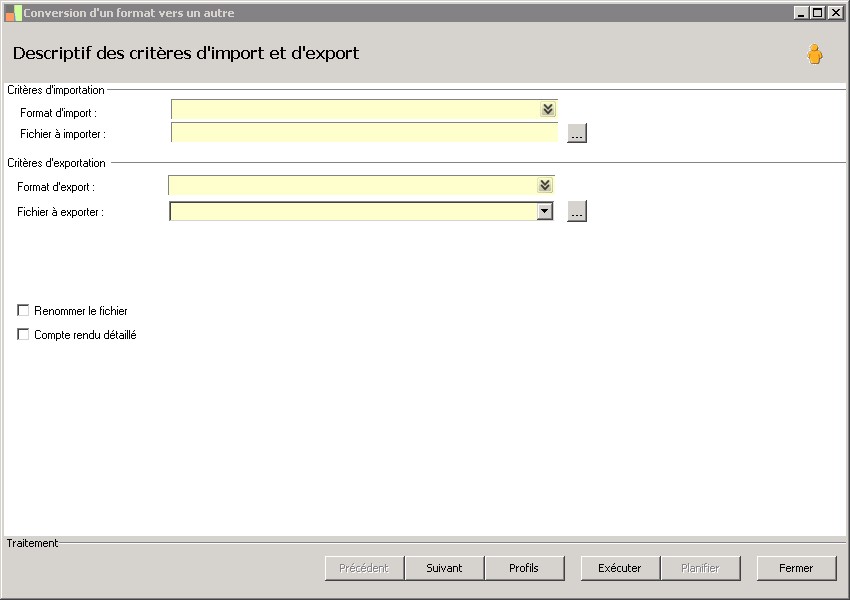The image size is (850, 600).
Task: Enable Renommer le fichier checkbox
Action: 24,311
